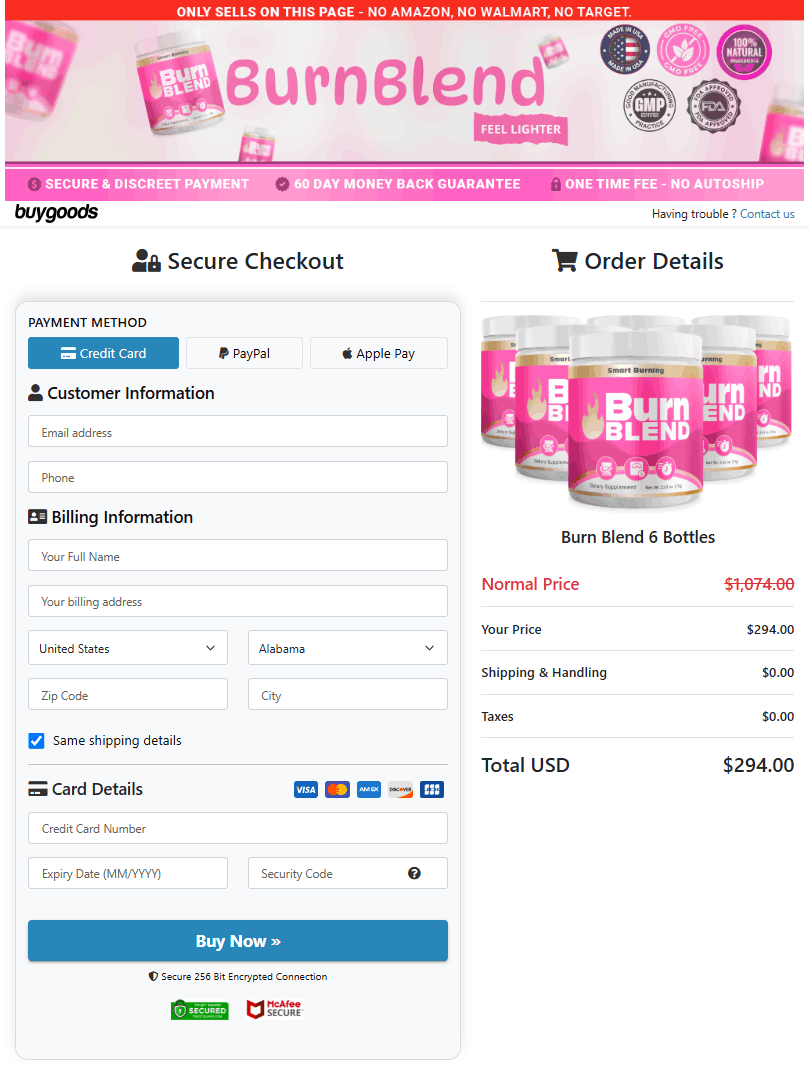
Task: Select the Credit Card payment tab
Action: [103, 353]
